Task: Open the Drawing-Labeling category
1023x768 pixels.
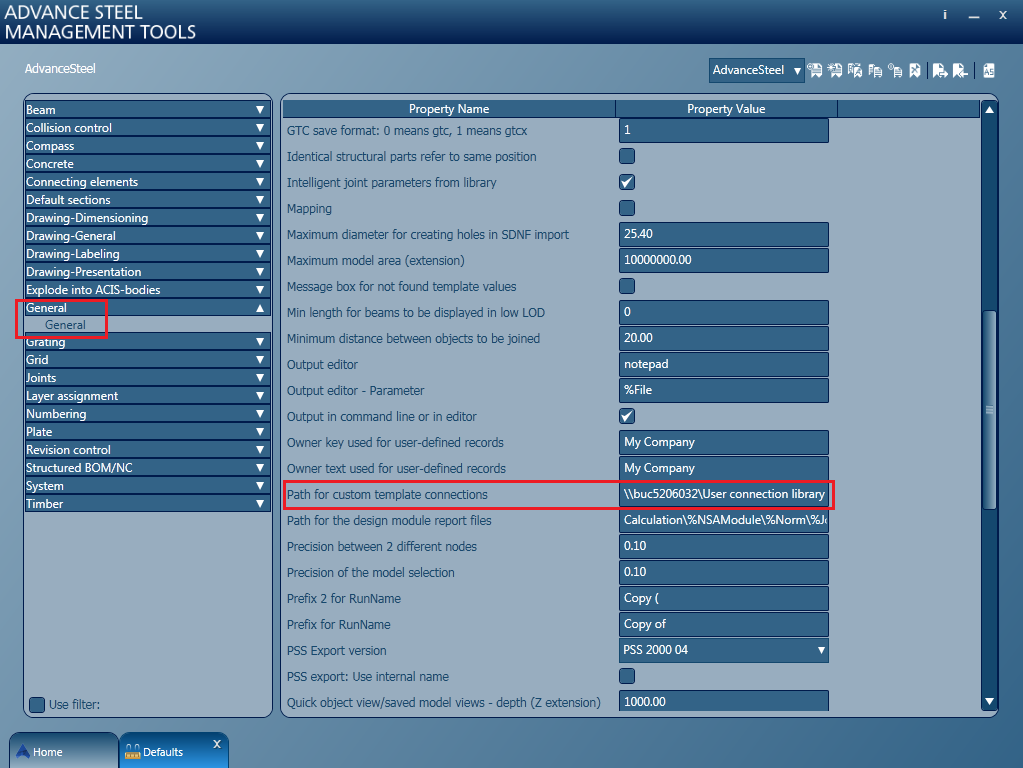Action: (147, 254)
